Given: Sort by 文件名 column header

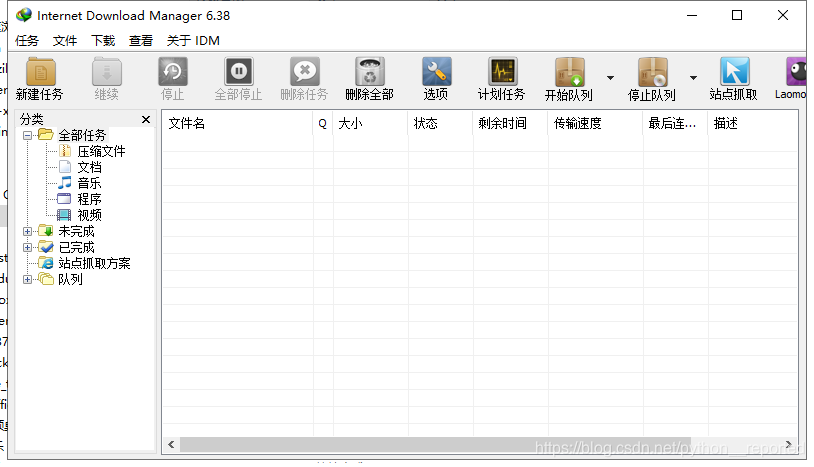Looking at the screenshot, I should click(x=238, y=123).
